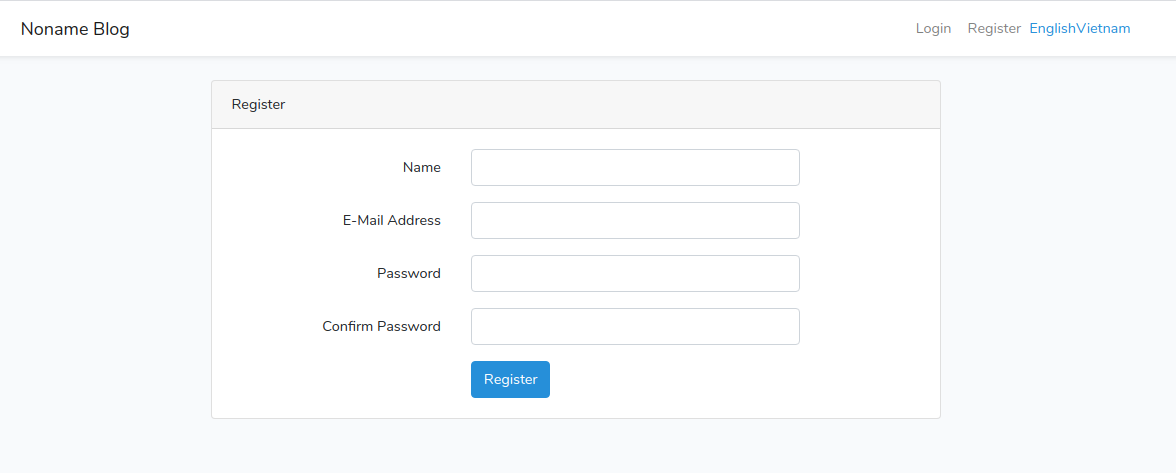
Task: Click the Confirm Password label
Action: pyautogui.click(x=381, y=327)
